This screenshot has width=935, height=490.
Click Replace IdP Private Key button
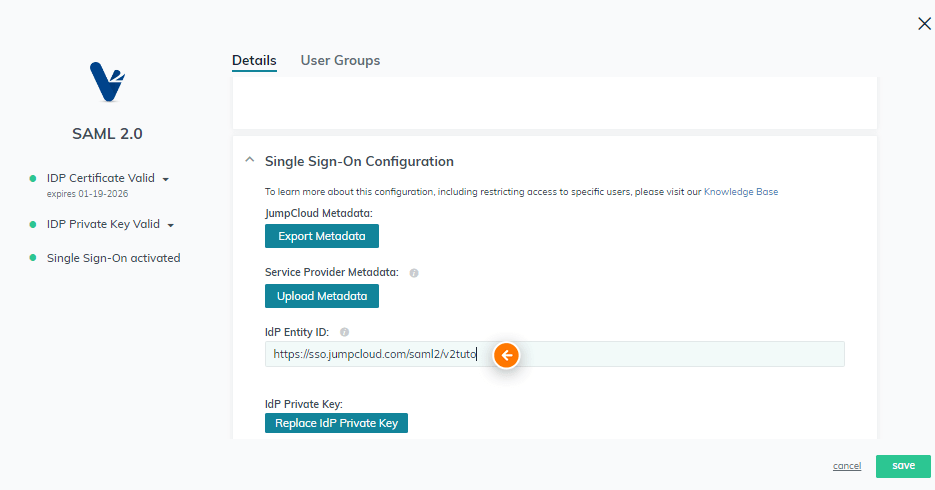pos(336,423)
